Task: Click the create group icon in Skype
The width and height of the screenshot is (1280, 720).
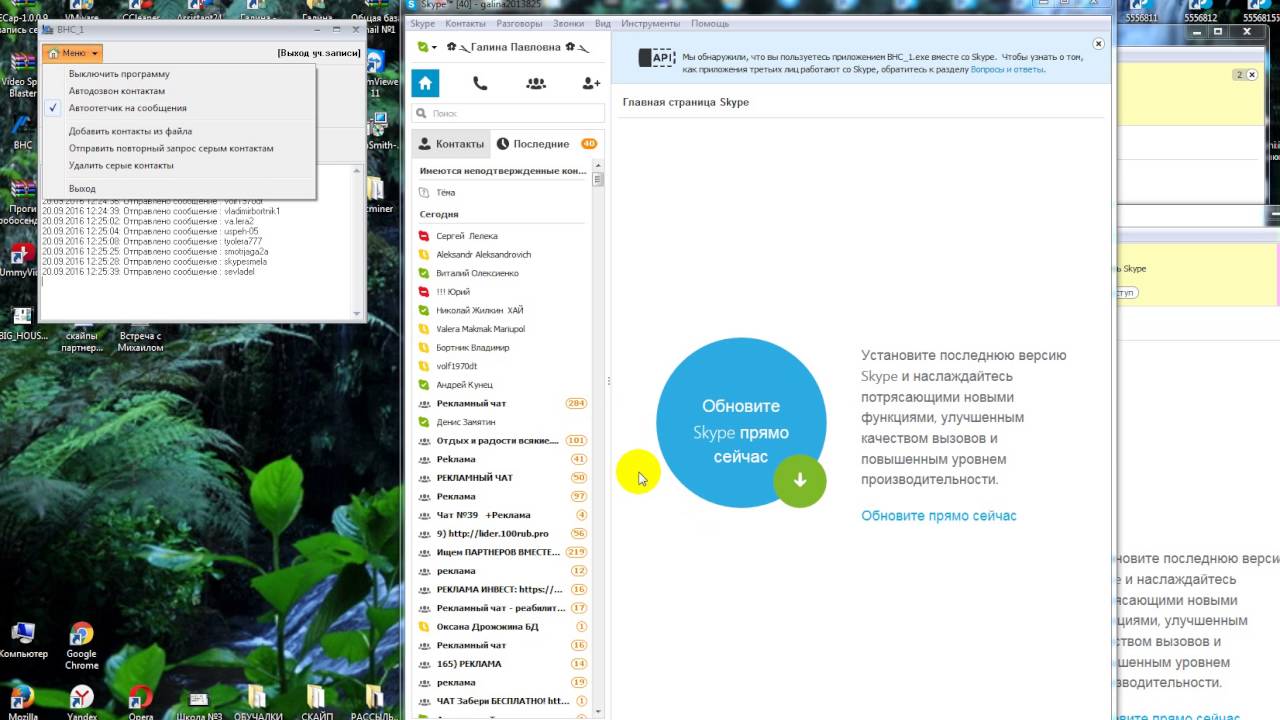Action: point(536,84)
